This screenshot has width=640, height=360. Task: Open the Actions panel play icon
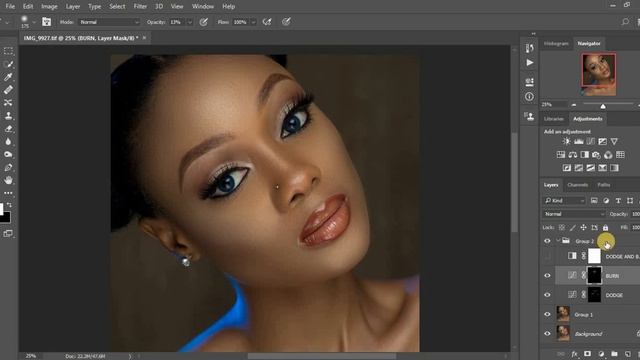(529, 62)
